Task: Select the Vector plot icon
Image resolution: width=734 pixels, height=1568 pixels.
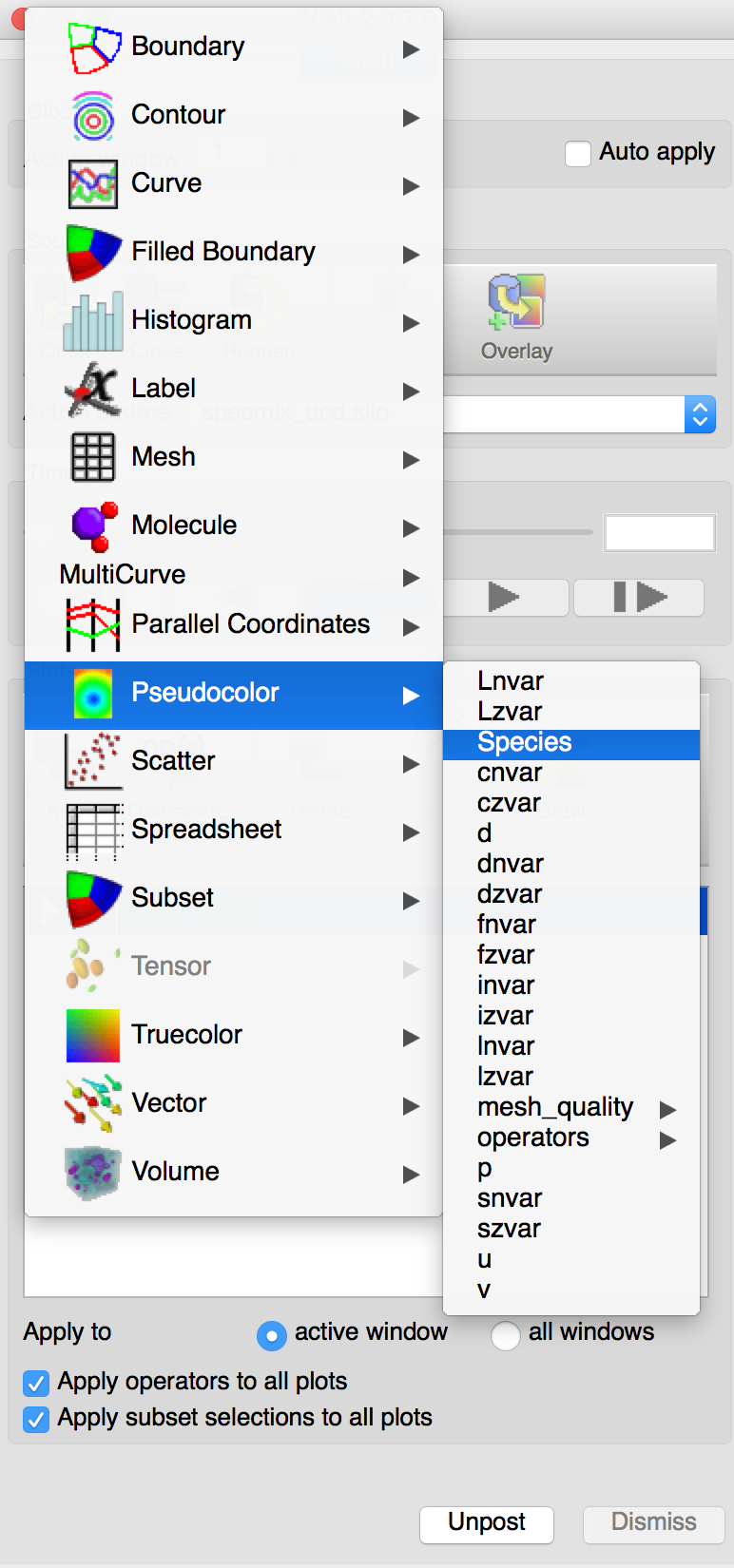Action: coord(93,1103)
